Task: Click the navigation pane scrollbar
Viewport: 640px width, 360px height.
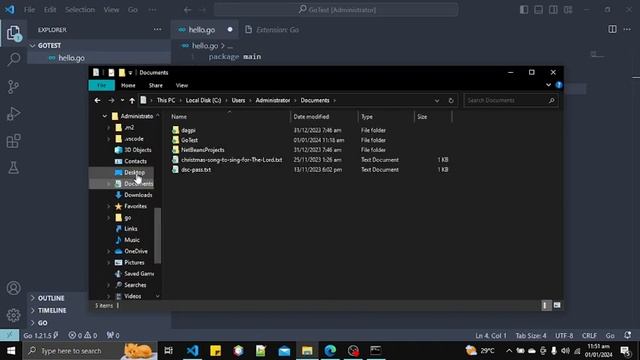Action: tap(158, 236)
